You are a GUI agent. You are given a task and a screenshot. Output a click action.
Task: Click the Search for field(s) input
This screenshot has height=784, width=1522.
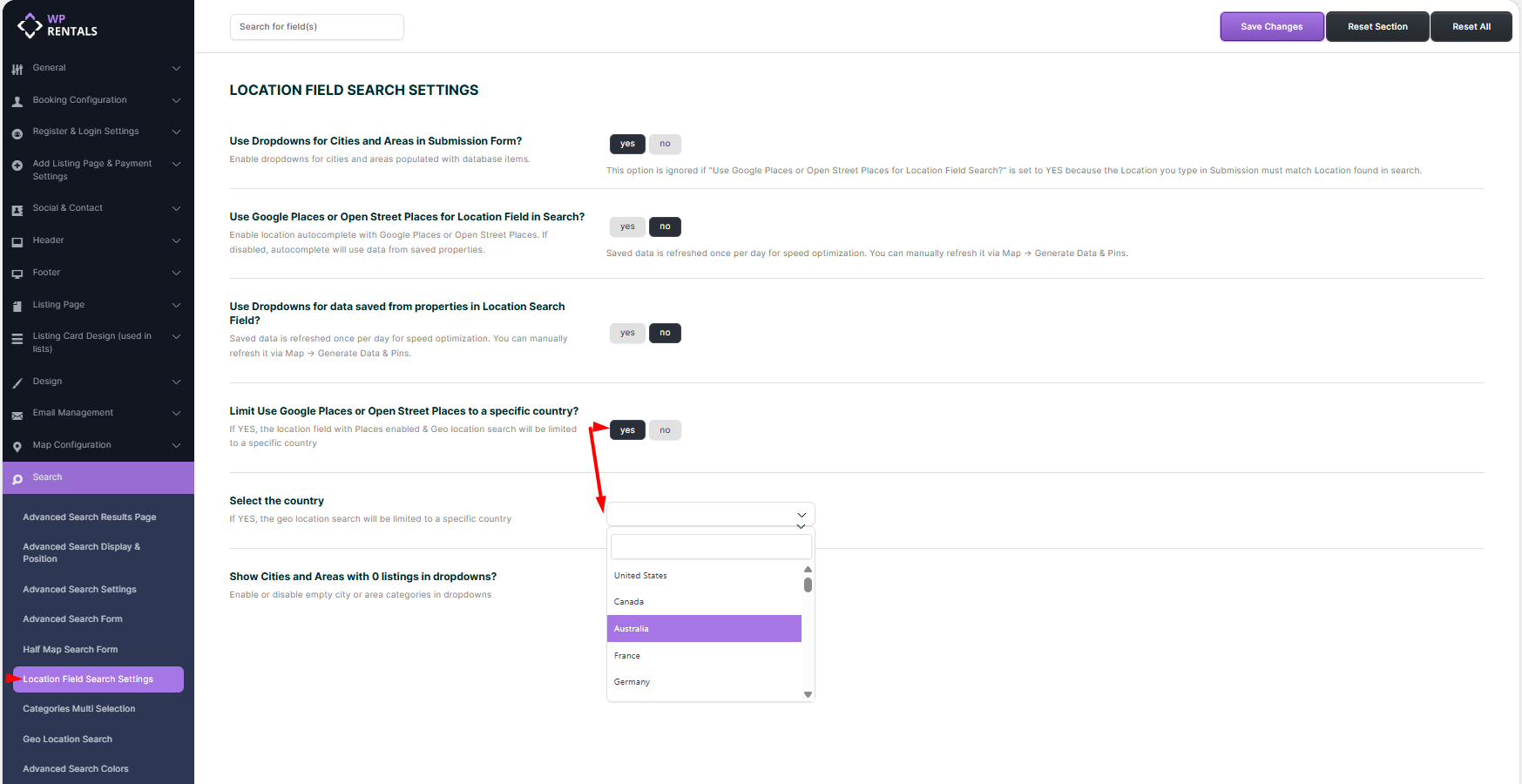tap(316, 27)
